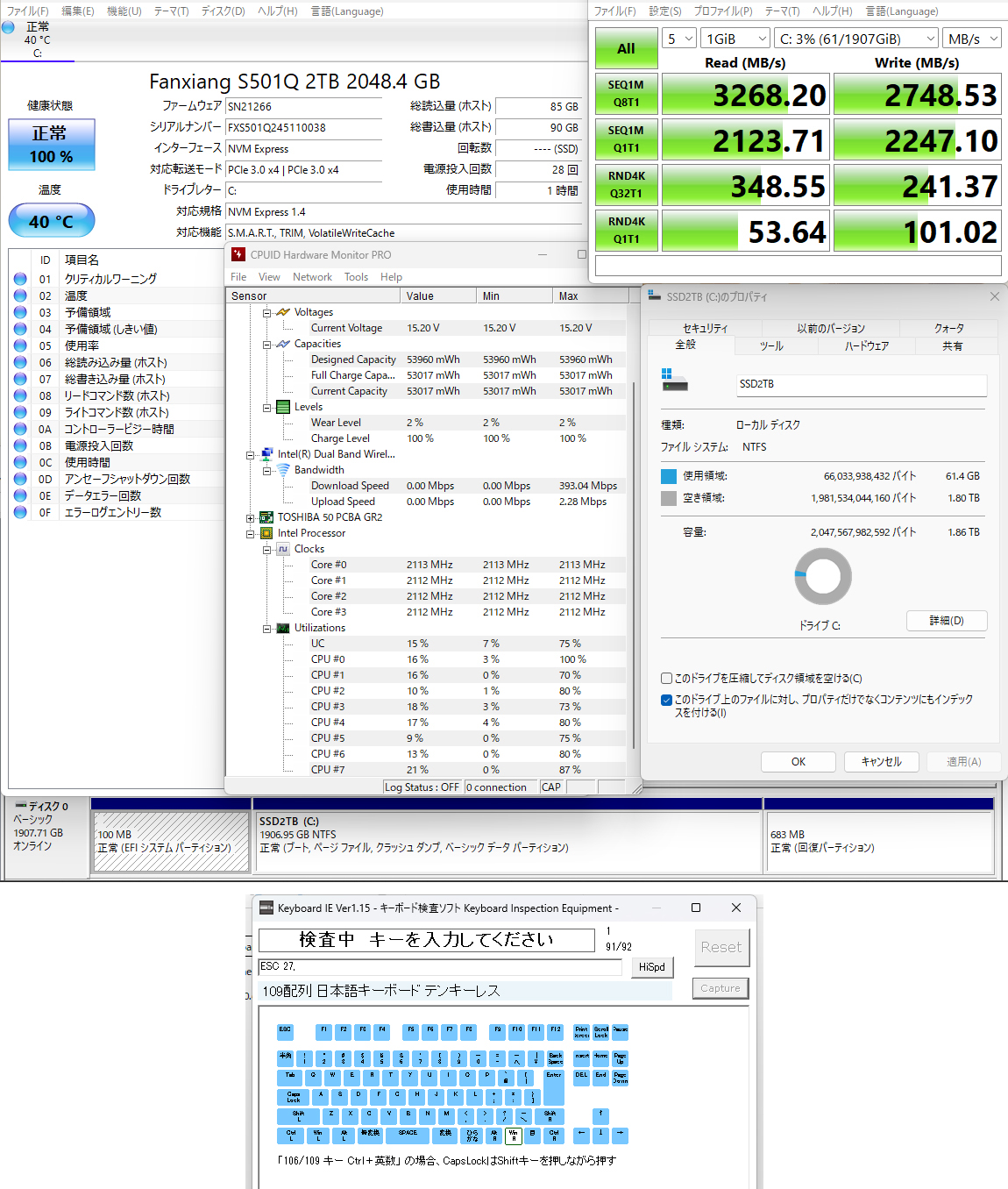
Task: Click the Capacities icon in HWMonitor tree
Action: pos(283,344)
